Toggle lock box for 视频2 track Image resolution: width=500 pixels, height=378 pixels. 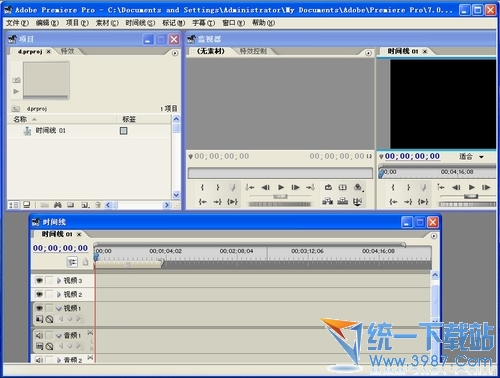[x=49, y=294]
